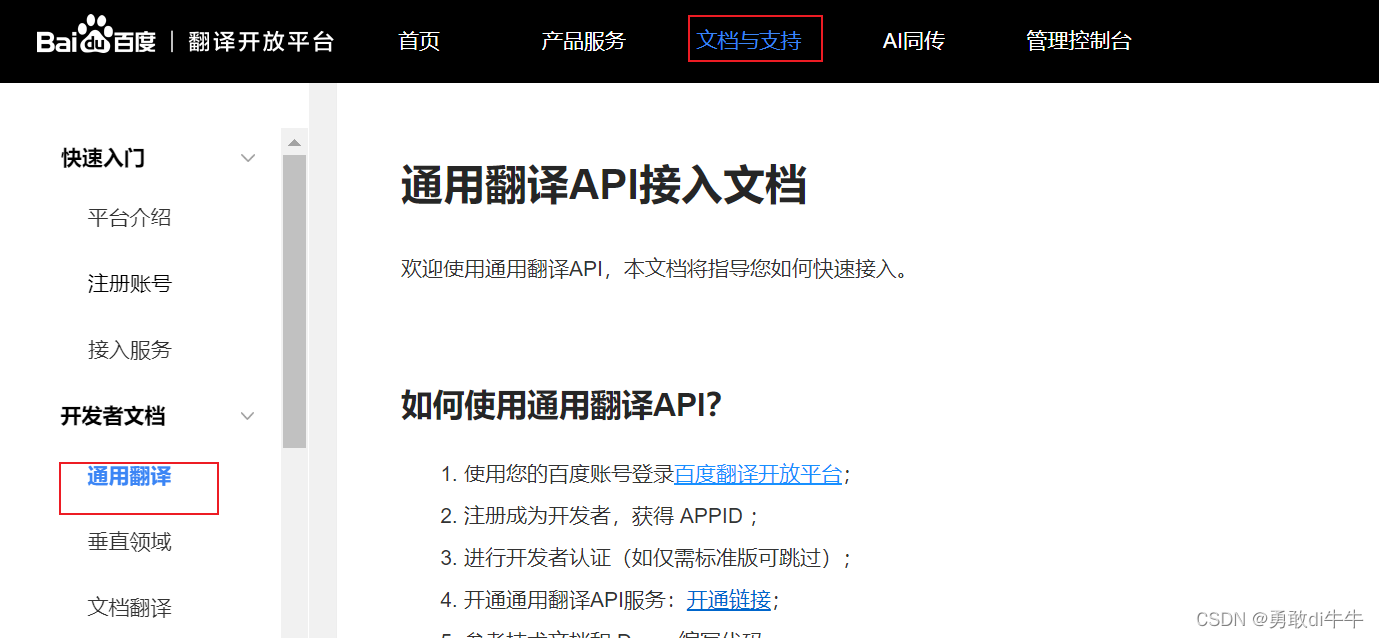Open 接入服务 in sidebar
Image resolution: width=1379 pixels, height=638 pixels.
click(130, 350)
